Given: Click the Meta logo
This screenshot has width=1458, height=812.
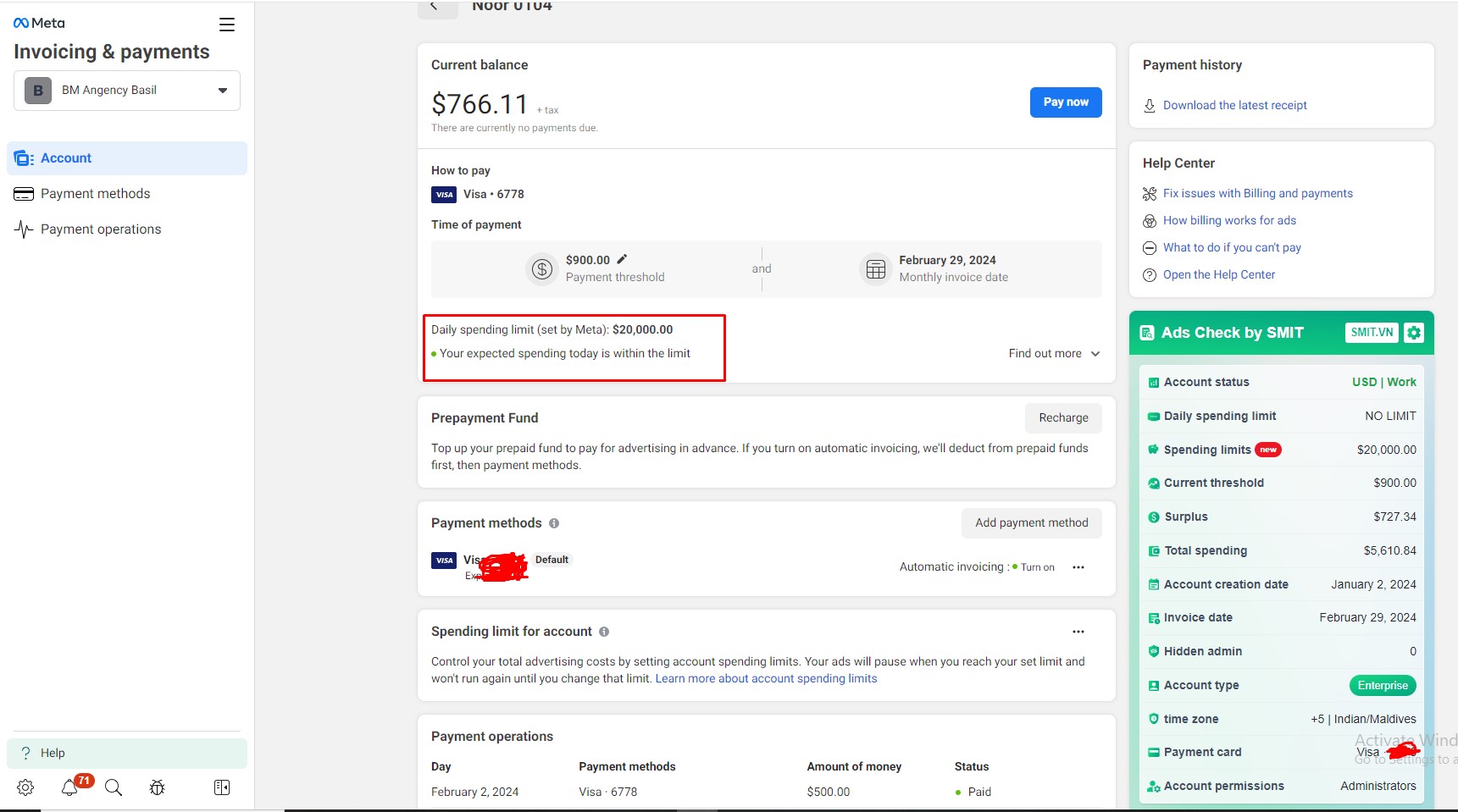Looking at the screenshot, I should tap(39, 23).
